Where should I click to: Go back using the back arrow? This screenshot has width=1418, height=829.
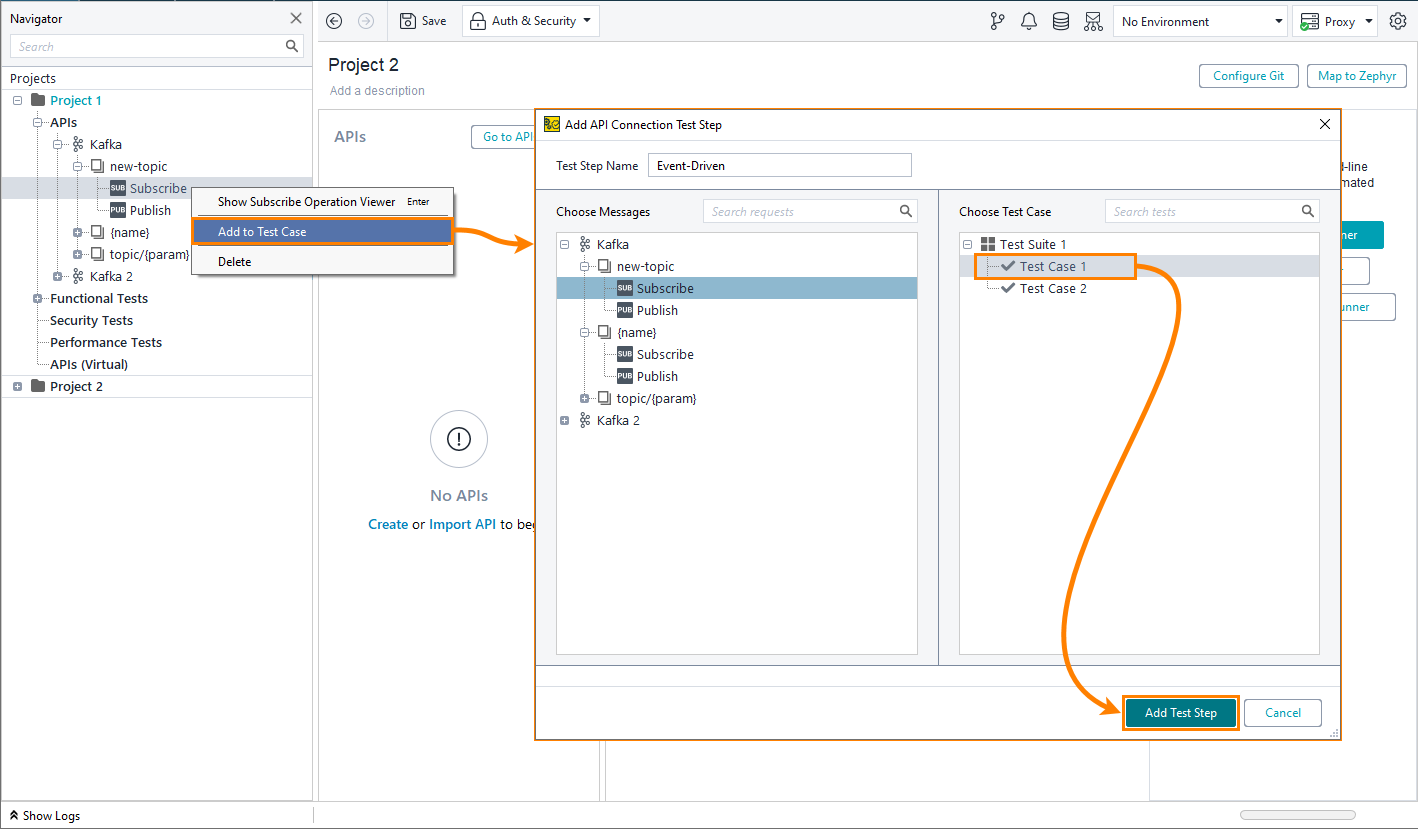[333, 20]
